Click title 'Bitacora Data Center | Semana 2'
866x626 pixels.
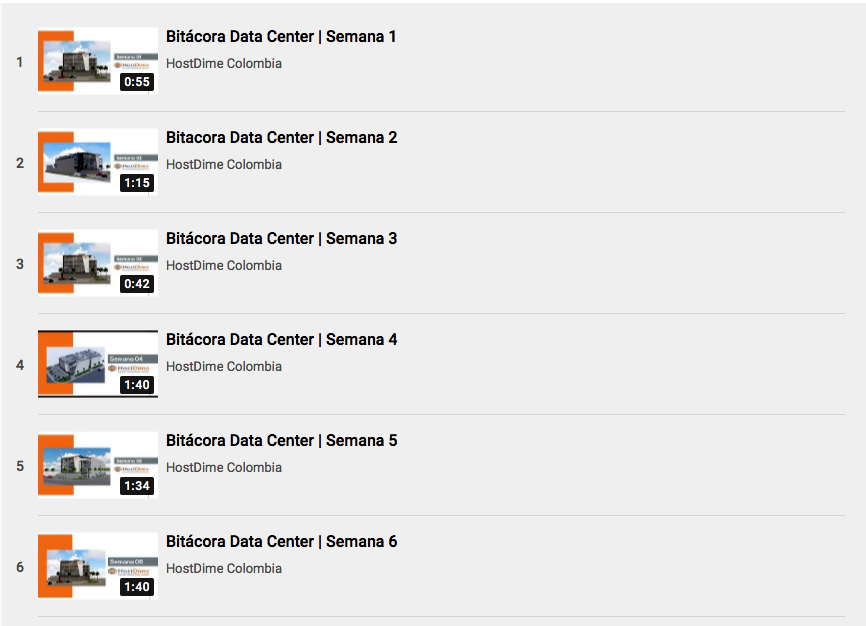pyautogui.click(x=282, y=138)
